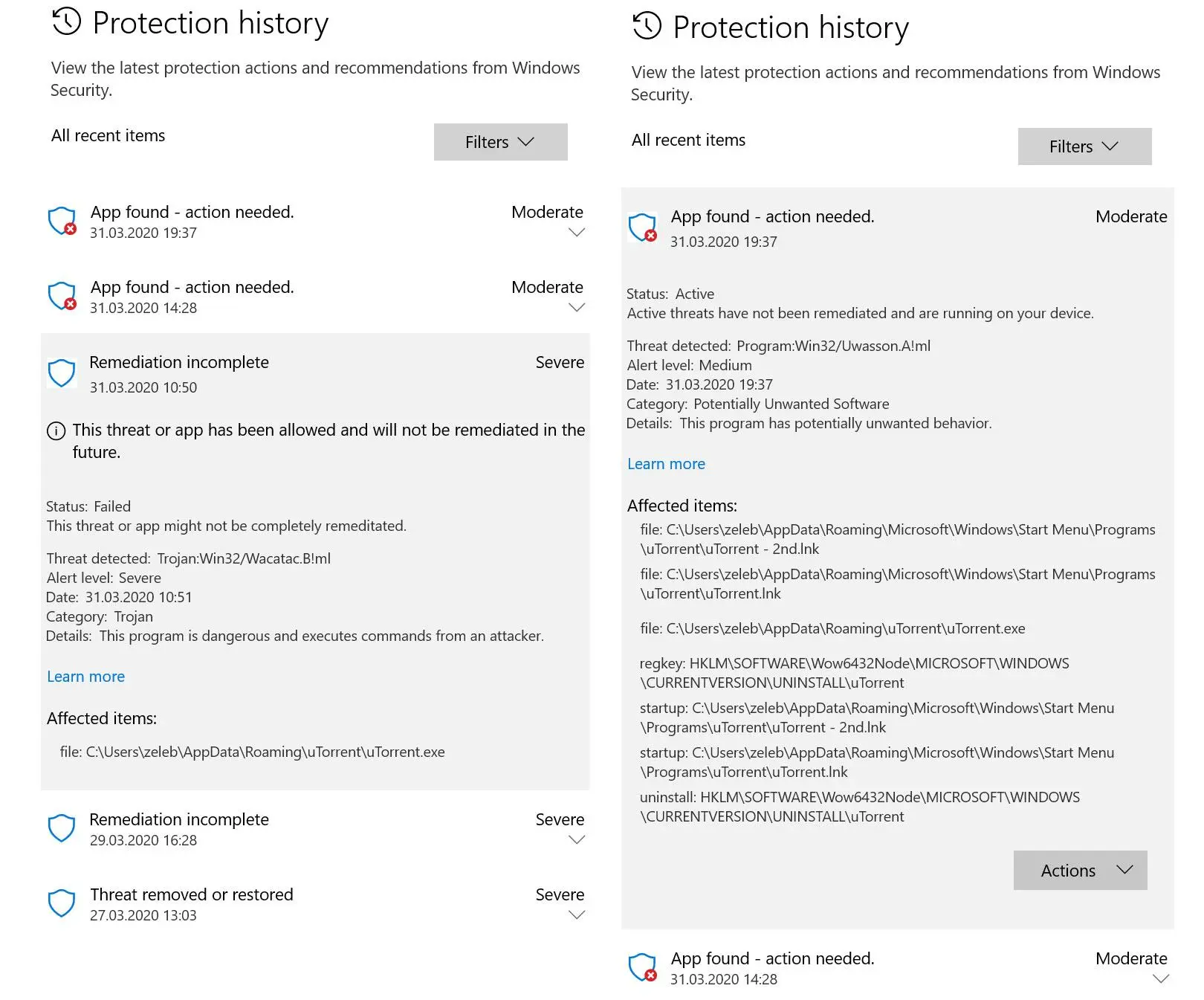Open Learn more link under Uwasson details
The image size is (1204, 1000).
(x=666, y=464)
